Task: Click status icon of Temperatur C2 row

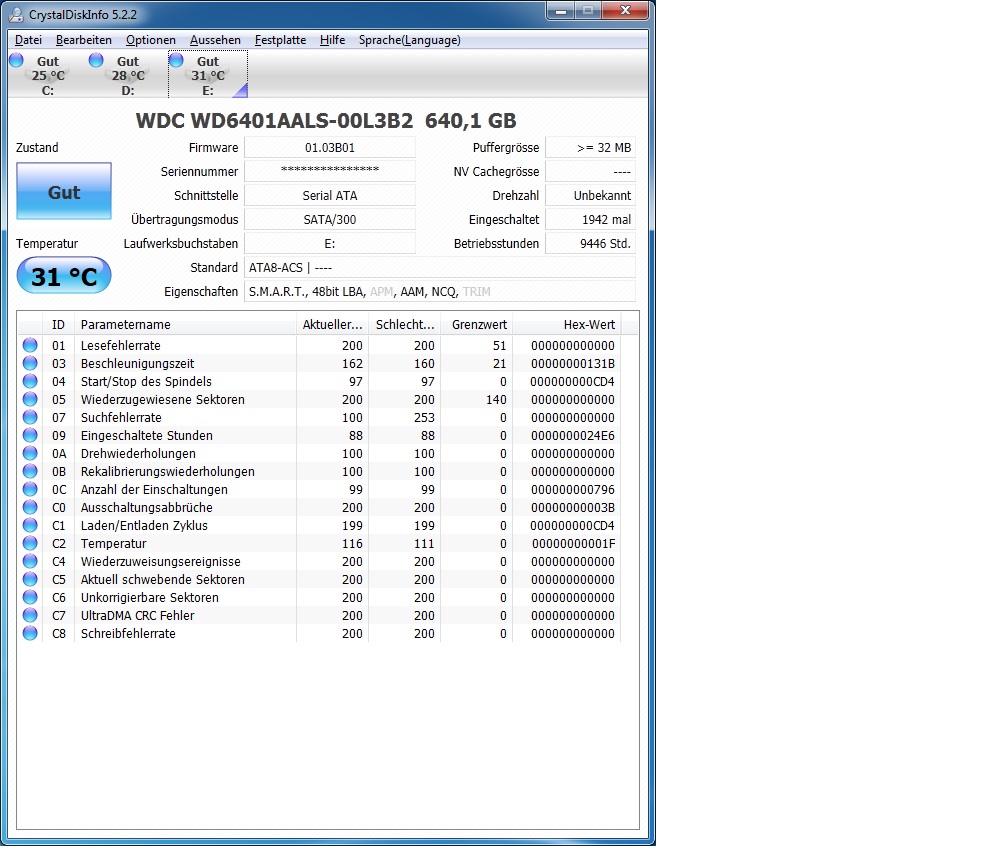Action: pyautogui.click(x=30, y=543)
